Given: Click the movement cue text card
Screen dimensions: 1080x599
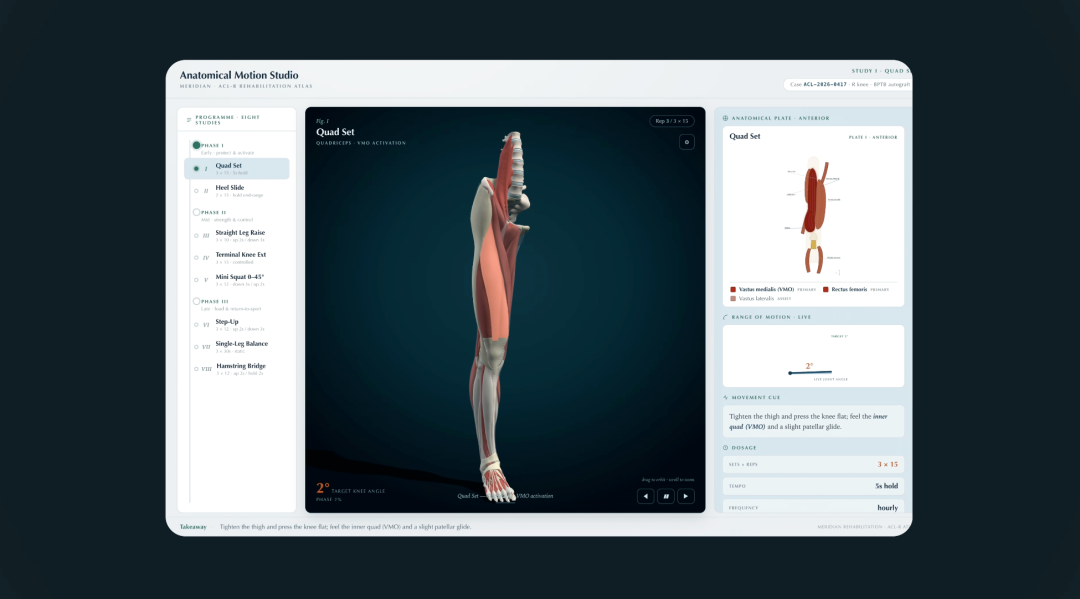Looking at the screenshot, I should point(813,421).
